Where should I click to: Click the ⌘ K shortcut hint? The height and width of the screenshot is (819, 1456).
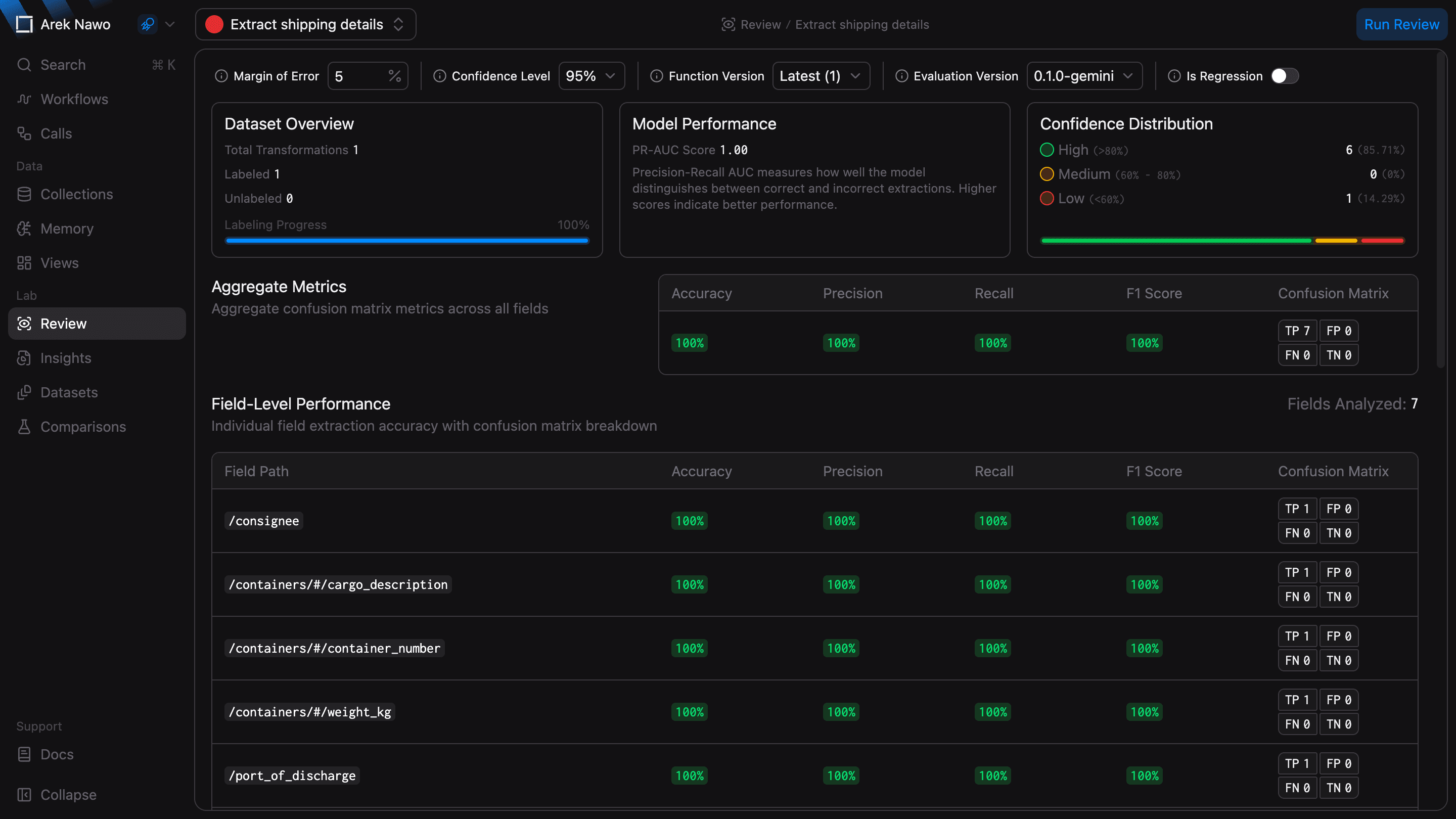click(163, 65)
